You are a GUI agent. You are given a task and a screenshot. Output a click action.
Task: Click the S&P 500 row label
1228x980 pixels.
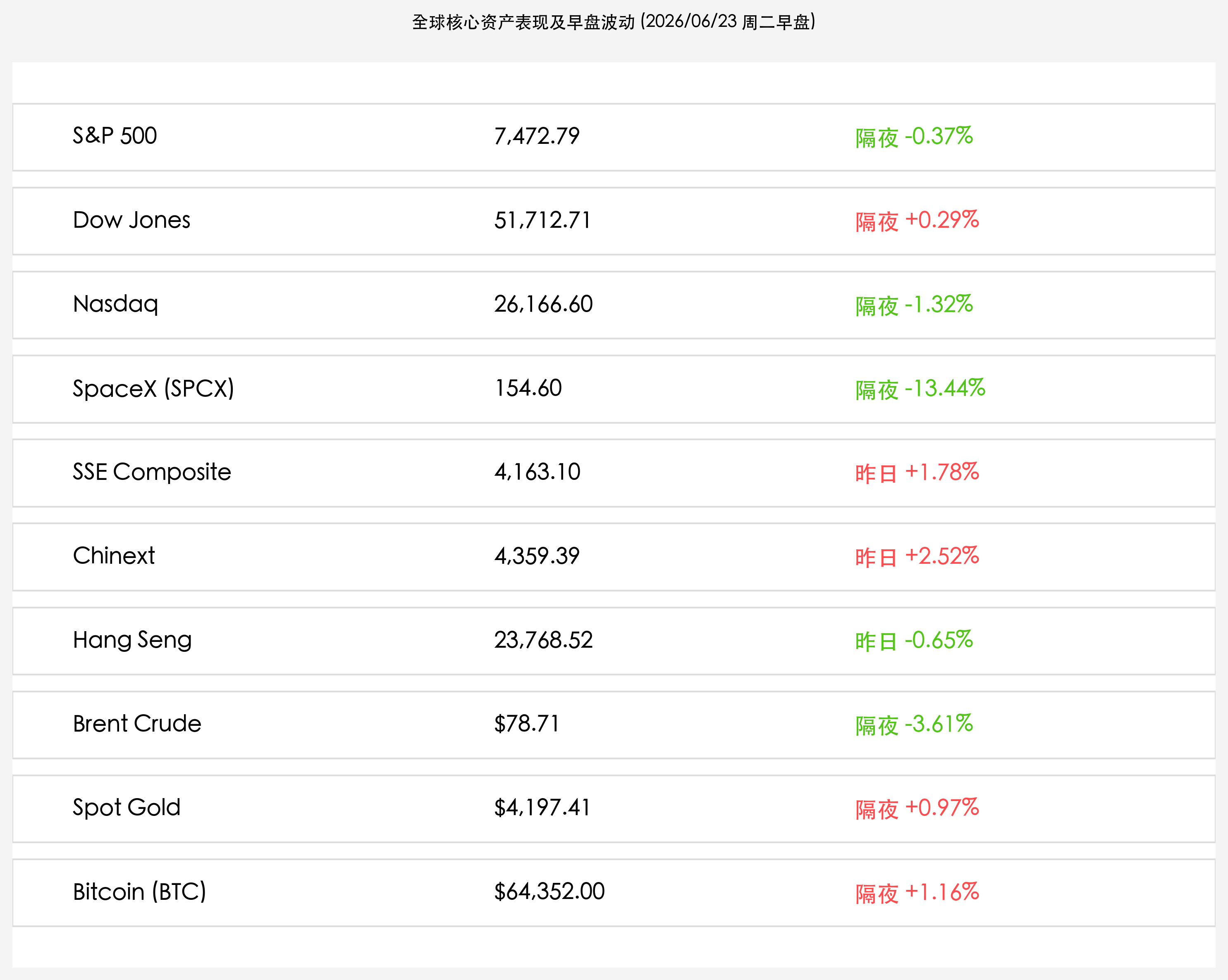tap(115, 136)
